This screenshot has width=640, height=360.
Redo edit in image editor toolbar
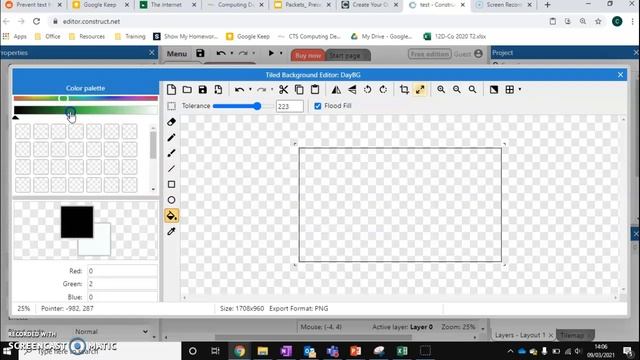[262, 89]
